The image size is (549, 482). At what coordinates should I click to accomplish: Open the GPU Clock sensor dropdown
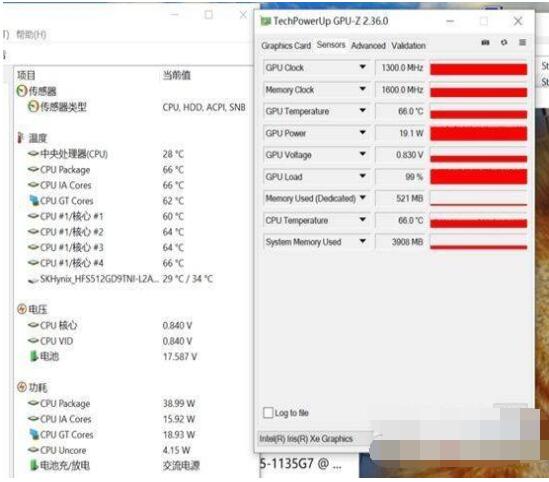coord(363,67)
